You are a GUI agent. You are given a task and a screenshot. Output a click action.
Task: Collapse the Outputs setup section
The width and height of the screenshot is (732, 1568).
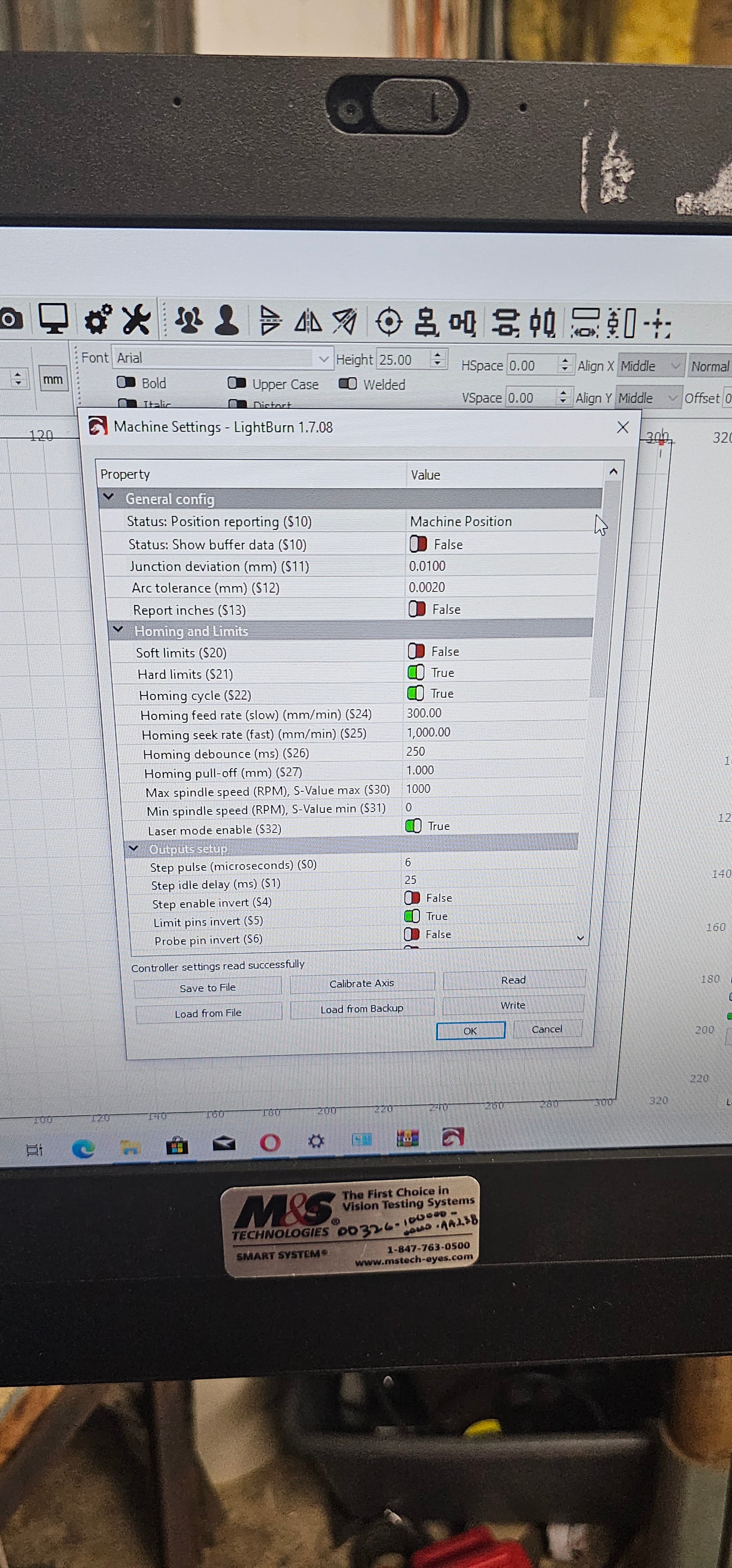click(x=133, y=848)
